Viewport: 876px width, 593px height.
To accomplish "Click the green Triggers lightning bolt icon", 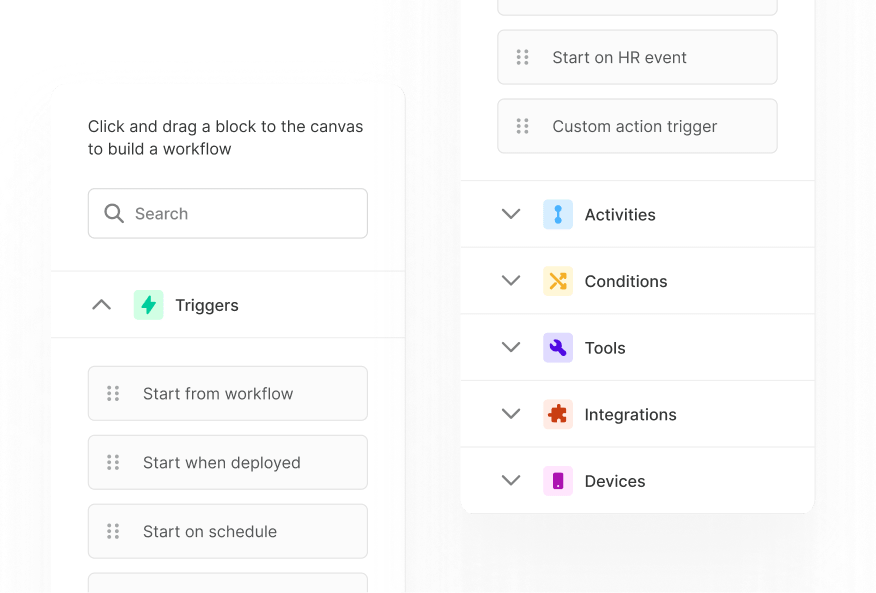I will click(x=148, y=305).
